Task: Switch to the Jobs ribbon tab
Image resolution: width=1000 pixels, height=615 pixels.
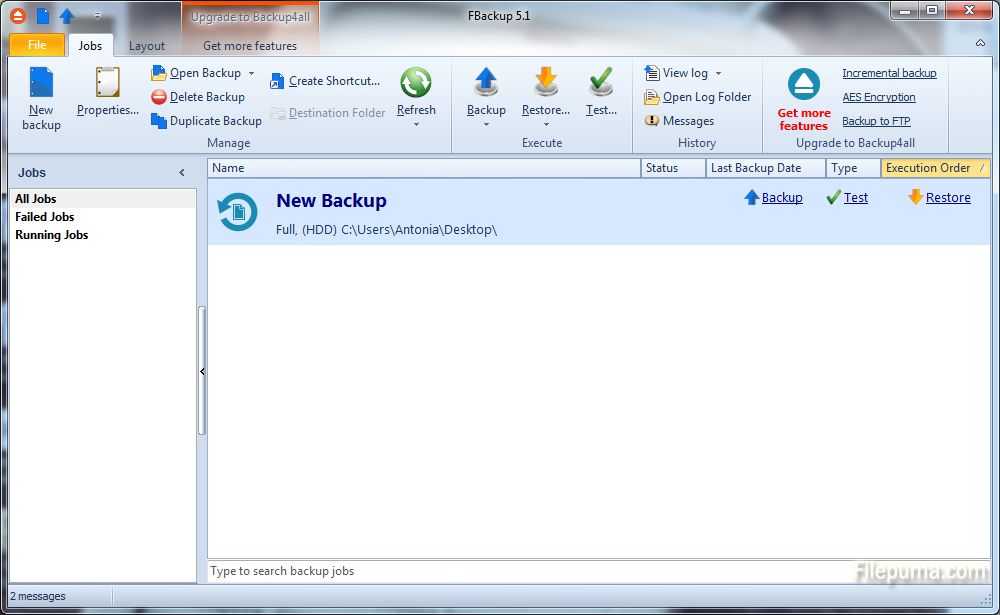Action: pos(90,45)
